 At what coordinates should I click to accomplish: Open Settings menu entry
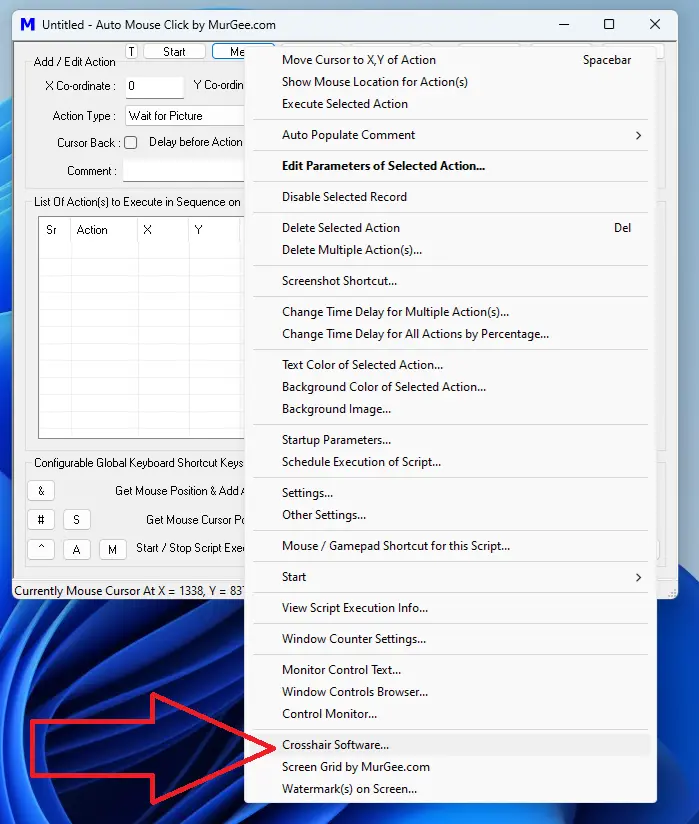pos(451,493)
